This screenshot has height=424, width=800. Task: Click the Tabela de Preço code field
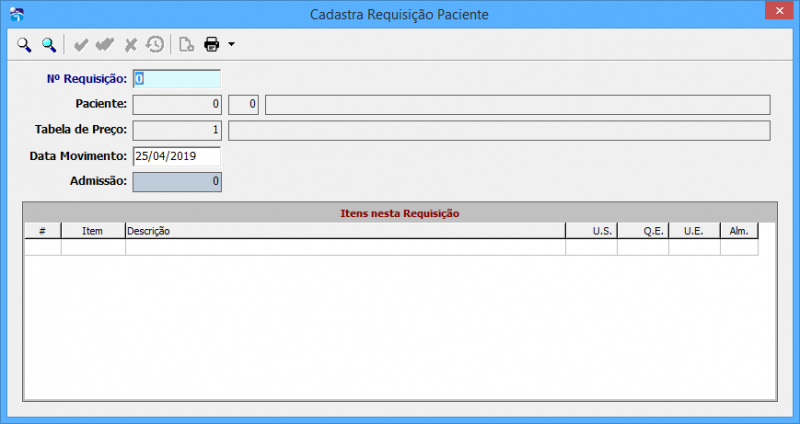(177, 130)
